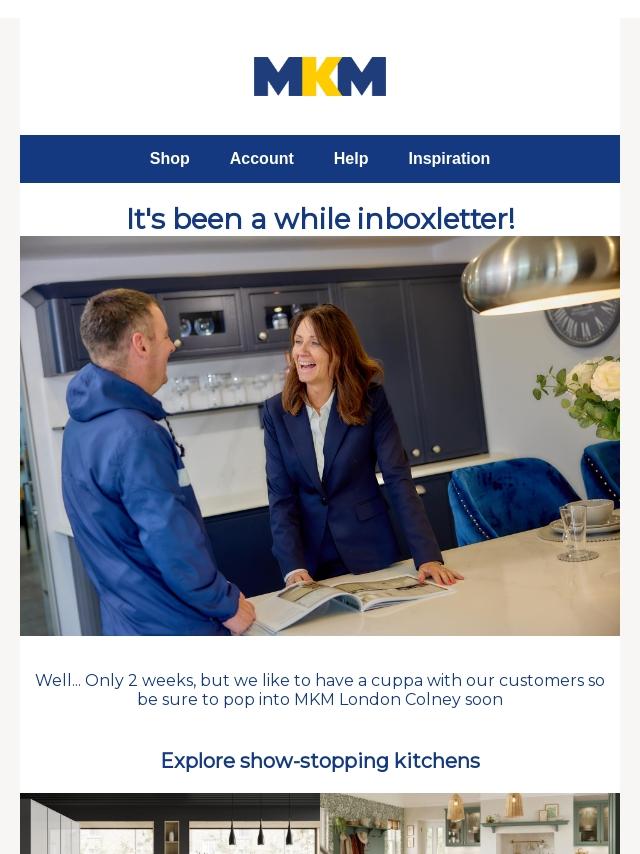Click the drinking glass on the counter
Viewport: 640px width, 854px height.
(575, 531)
